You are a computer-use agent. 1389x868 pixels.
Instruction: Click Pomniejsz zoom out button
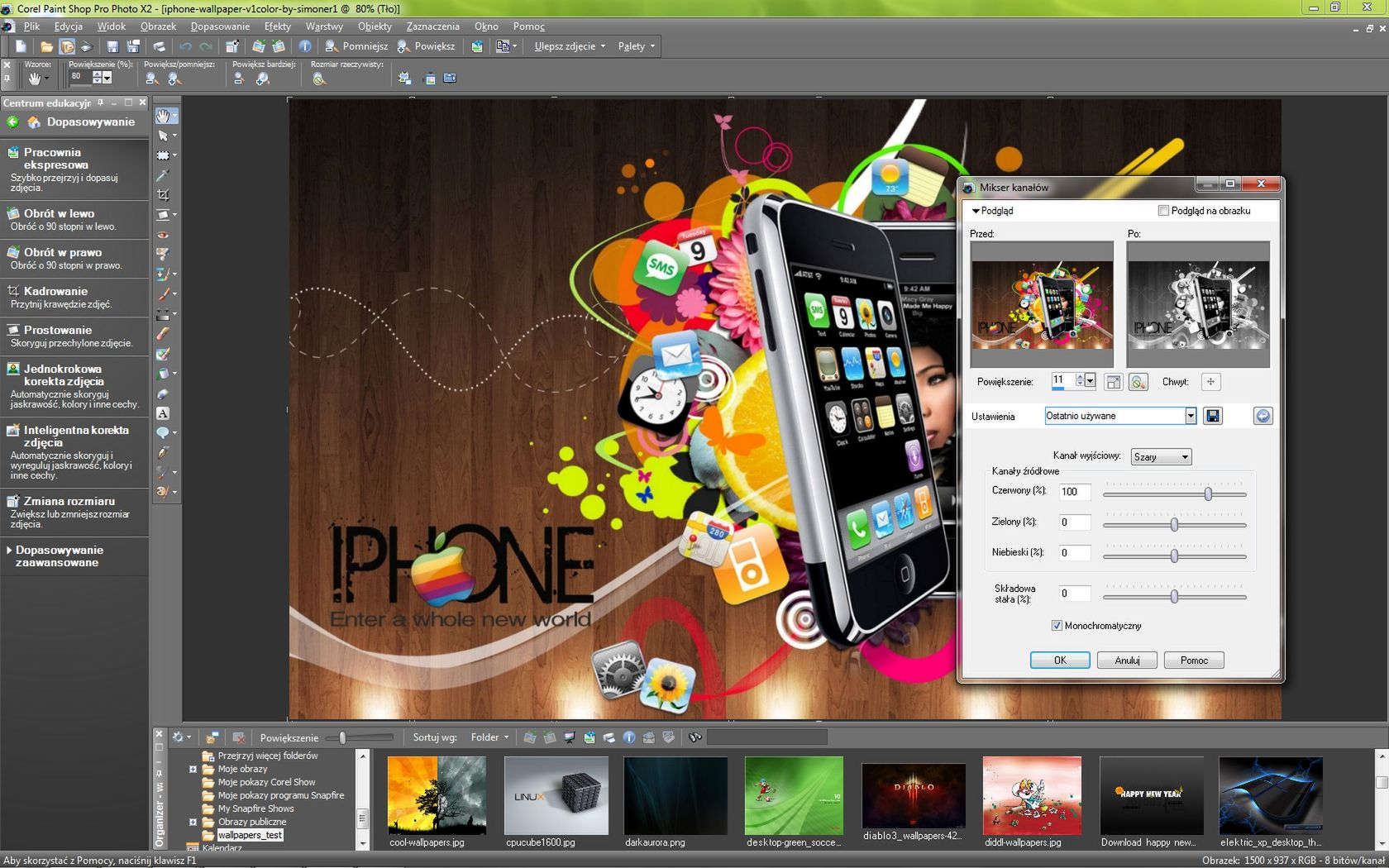[x=356, y=46]
